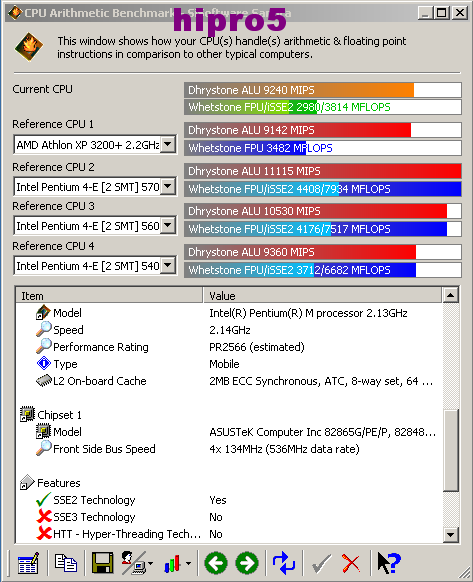Minimize the benchmark window

(x=425, y=13)
